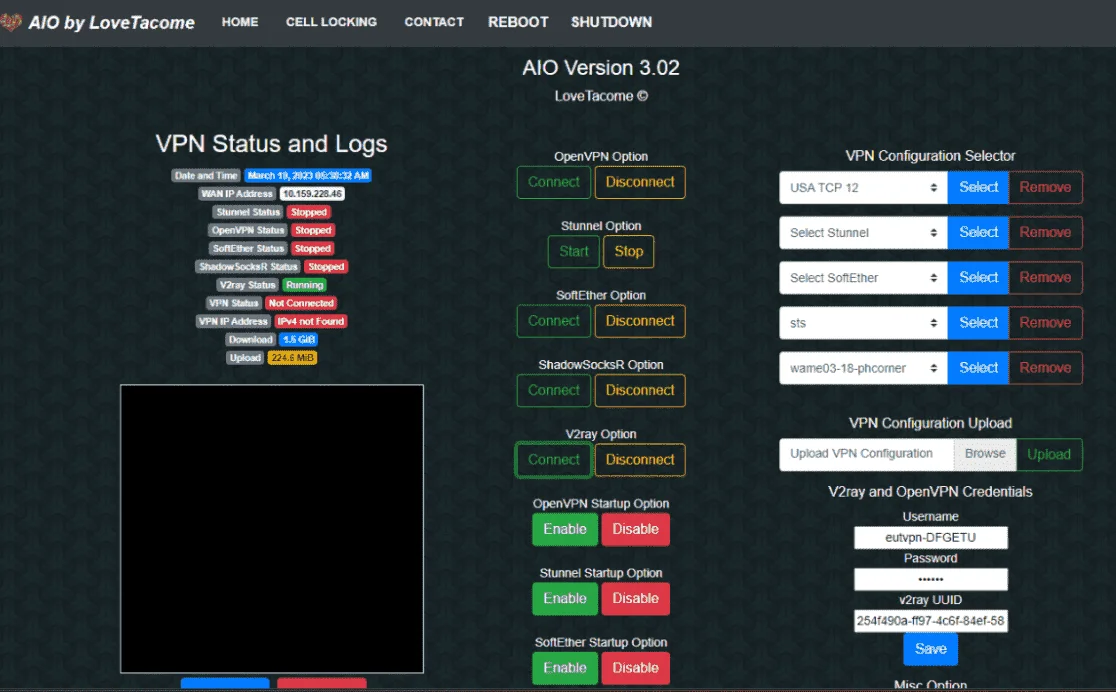This screenshot has width=1116, height=692.
Task: Click the ShadowSocksR Status Stopped badge
Action: pos(326,267)
